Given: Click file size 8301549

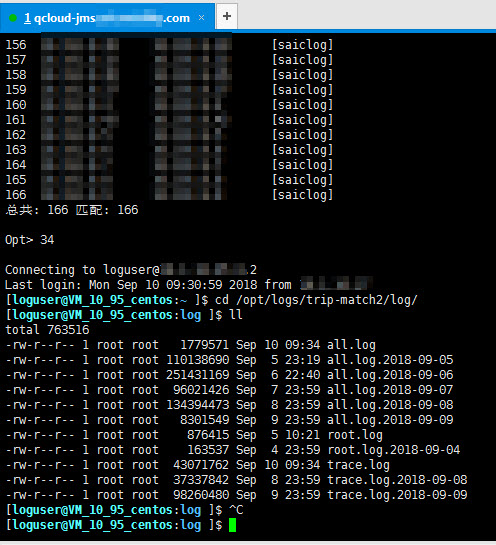Looking at the screenshot, I should point(204,420).
